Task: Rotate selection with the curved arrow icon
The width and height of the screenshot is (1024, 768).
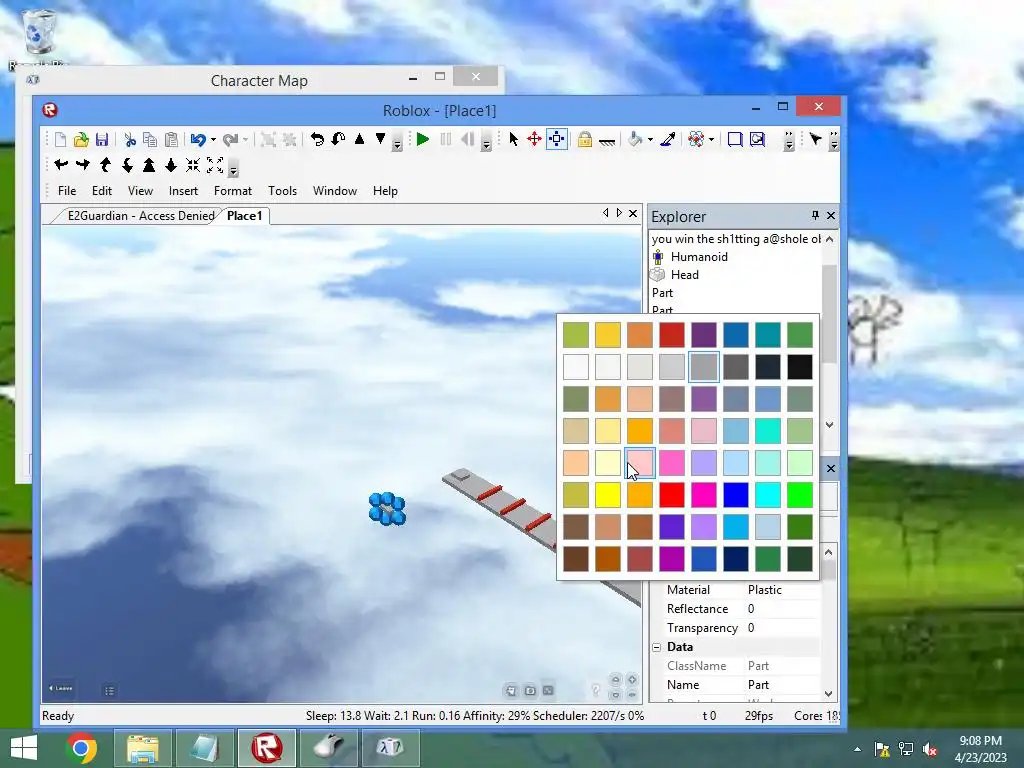Action: 317,139
